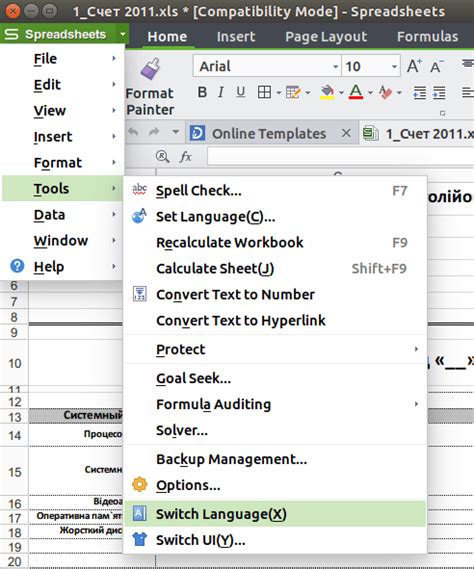The width and height of the screenshot is (474, 569).
Task: Open the Borders dropdown arrow
Action: pos(279,93)
